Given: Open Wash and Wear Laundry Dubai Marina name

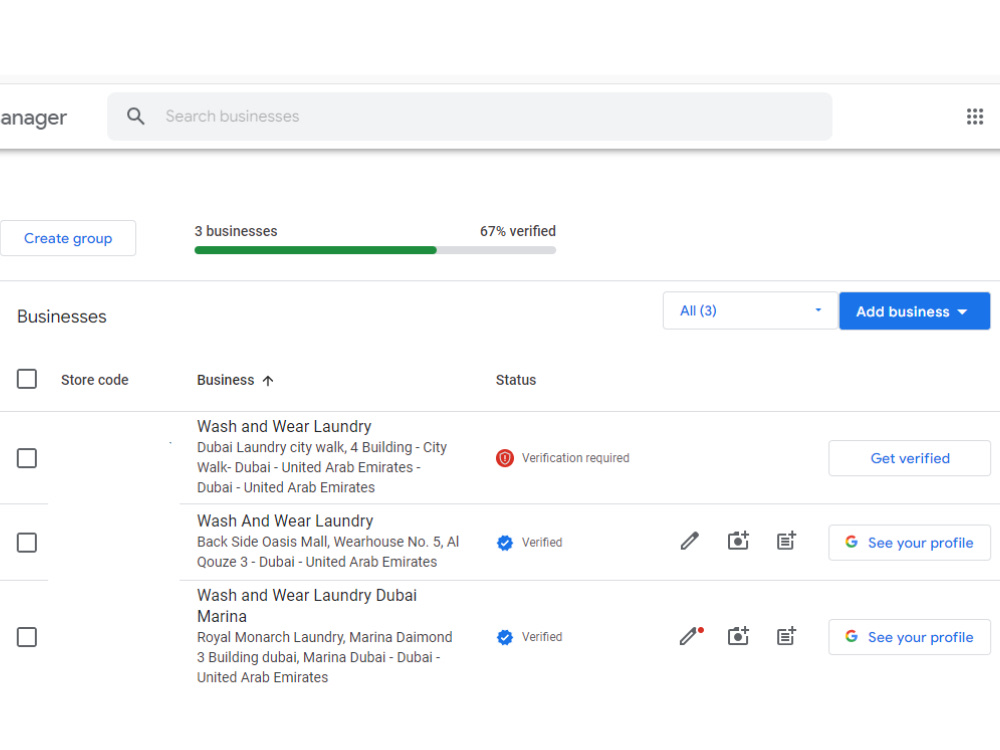Looking at the screenshot, I should (307, 606).
